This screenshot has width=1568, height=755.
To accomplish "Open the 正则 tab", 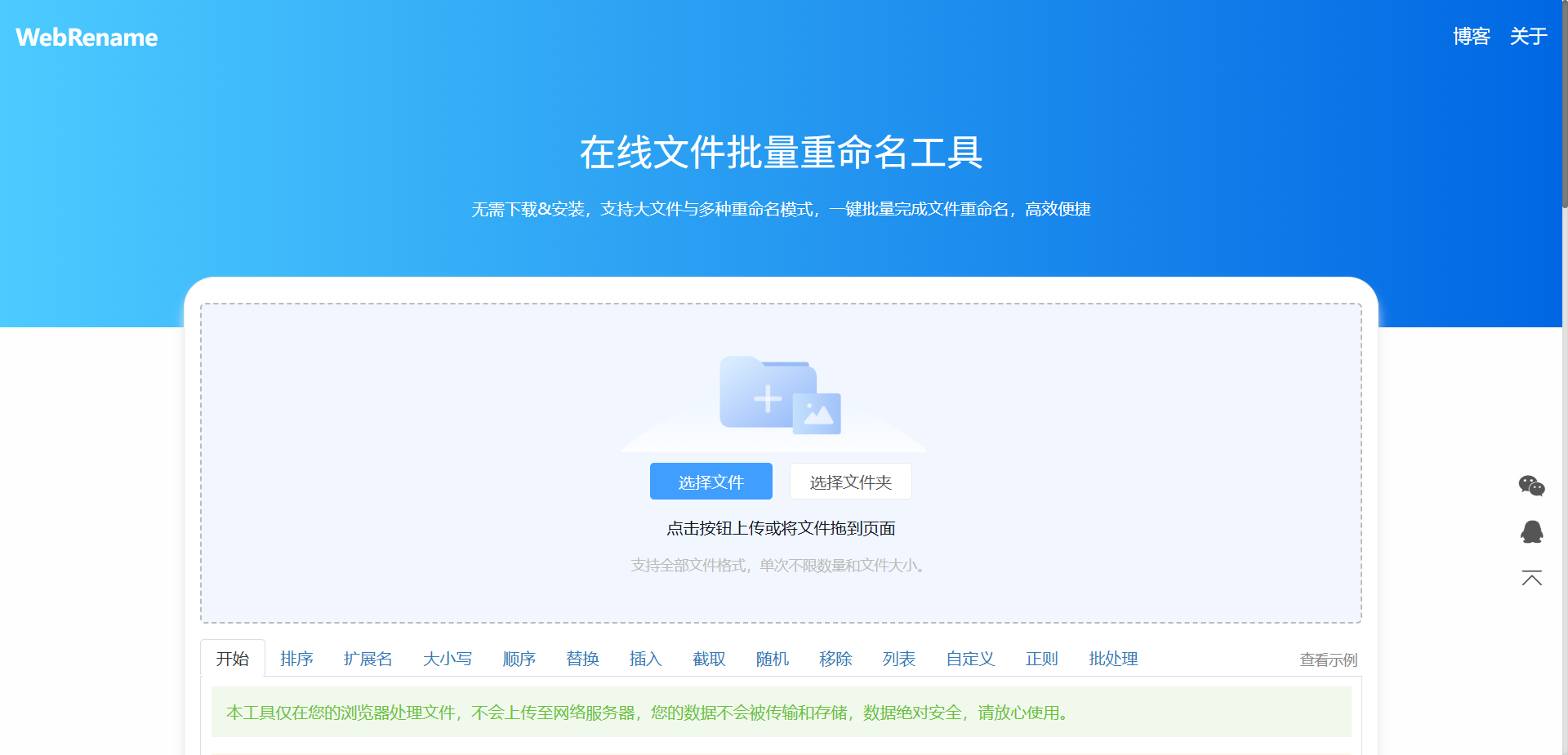I will click(x=1041, y=659).
